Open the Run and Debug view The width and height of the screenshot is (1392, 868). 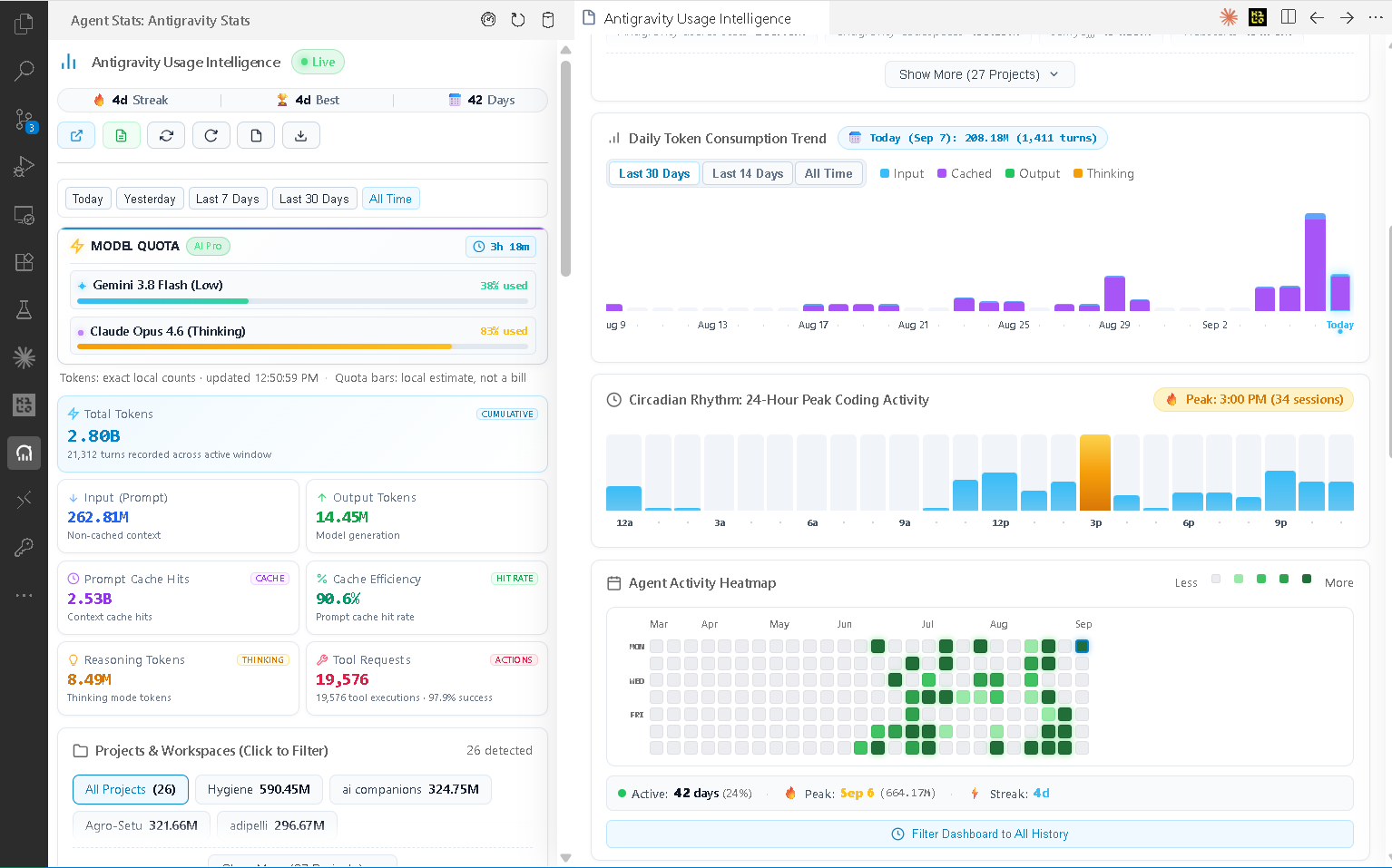(x=25, y=167)
